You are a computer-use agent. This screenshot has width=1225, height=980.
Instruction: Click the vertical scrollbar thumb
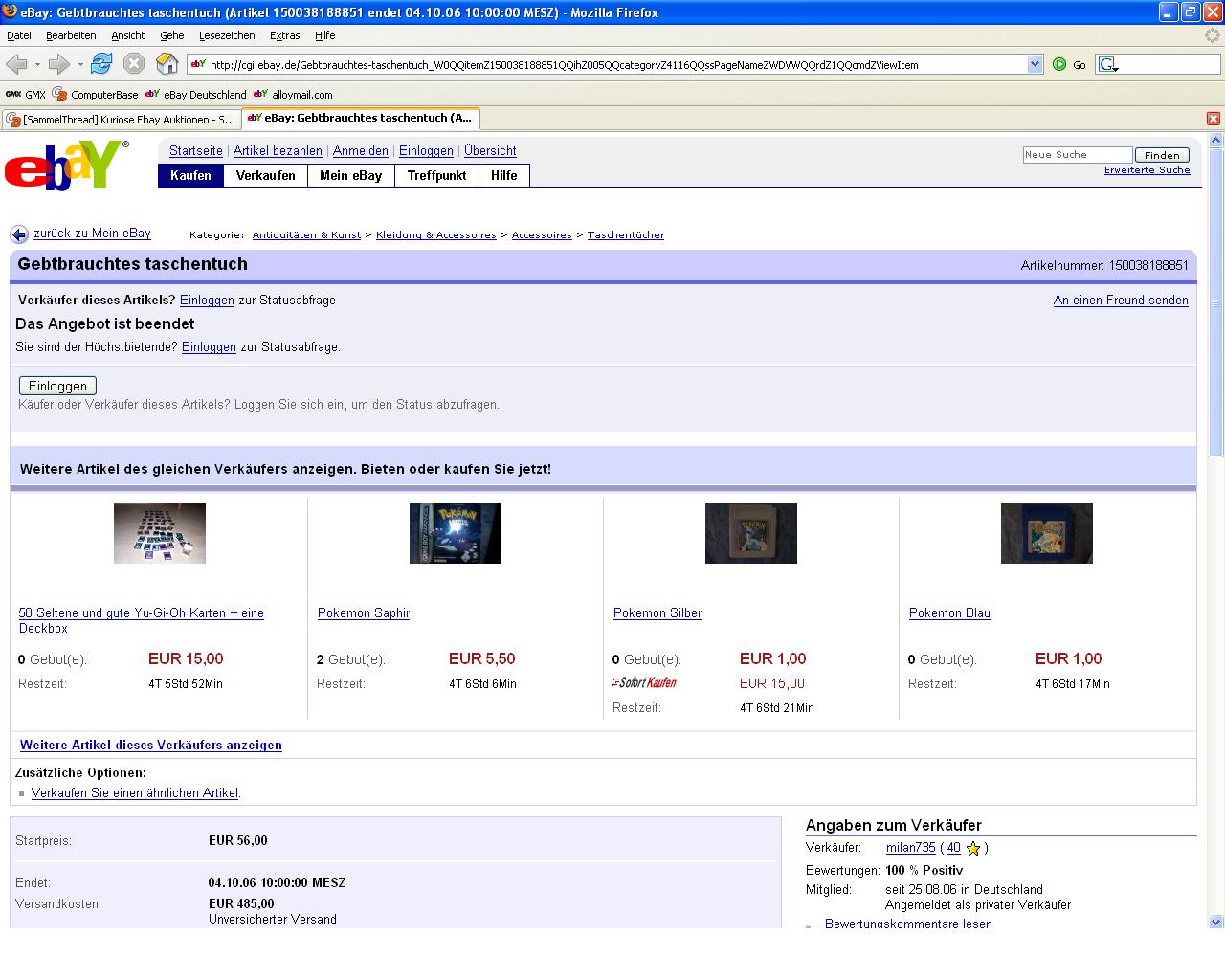coord(1216,302)
